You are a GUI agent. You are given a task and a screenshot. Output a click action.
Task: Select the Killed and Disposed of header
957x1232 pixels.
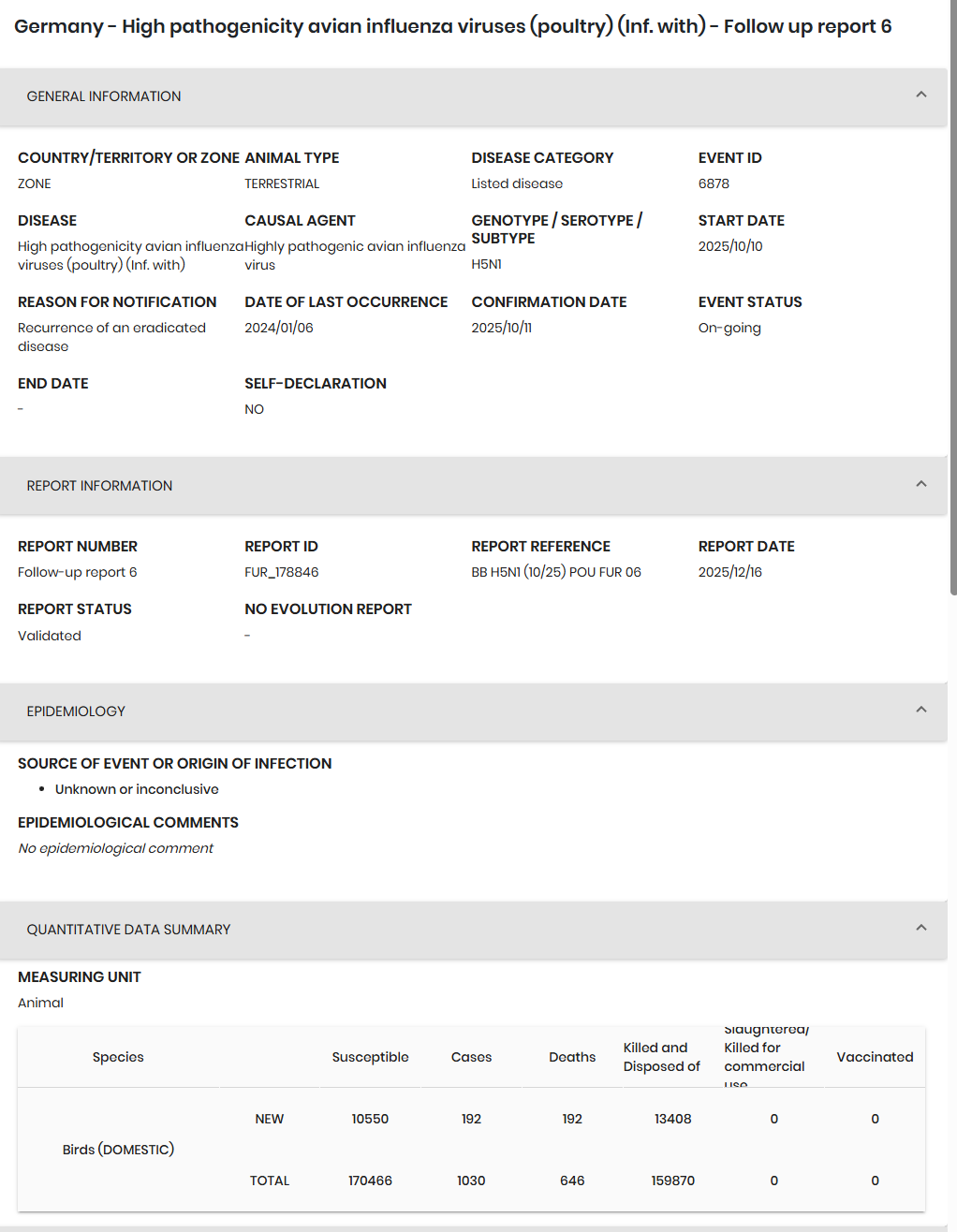662,1057
